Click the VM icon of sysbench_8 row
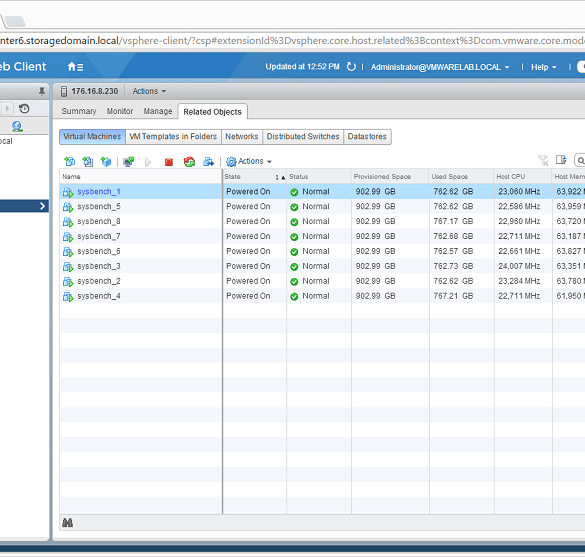 tap(68, 222)
